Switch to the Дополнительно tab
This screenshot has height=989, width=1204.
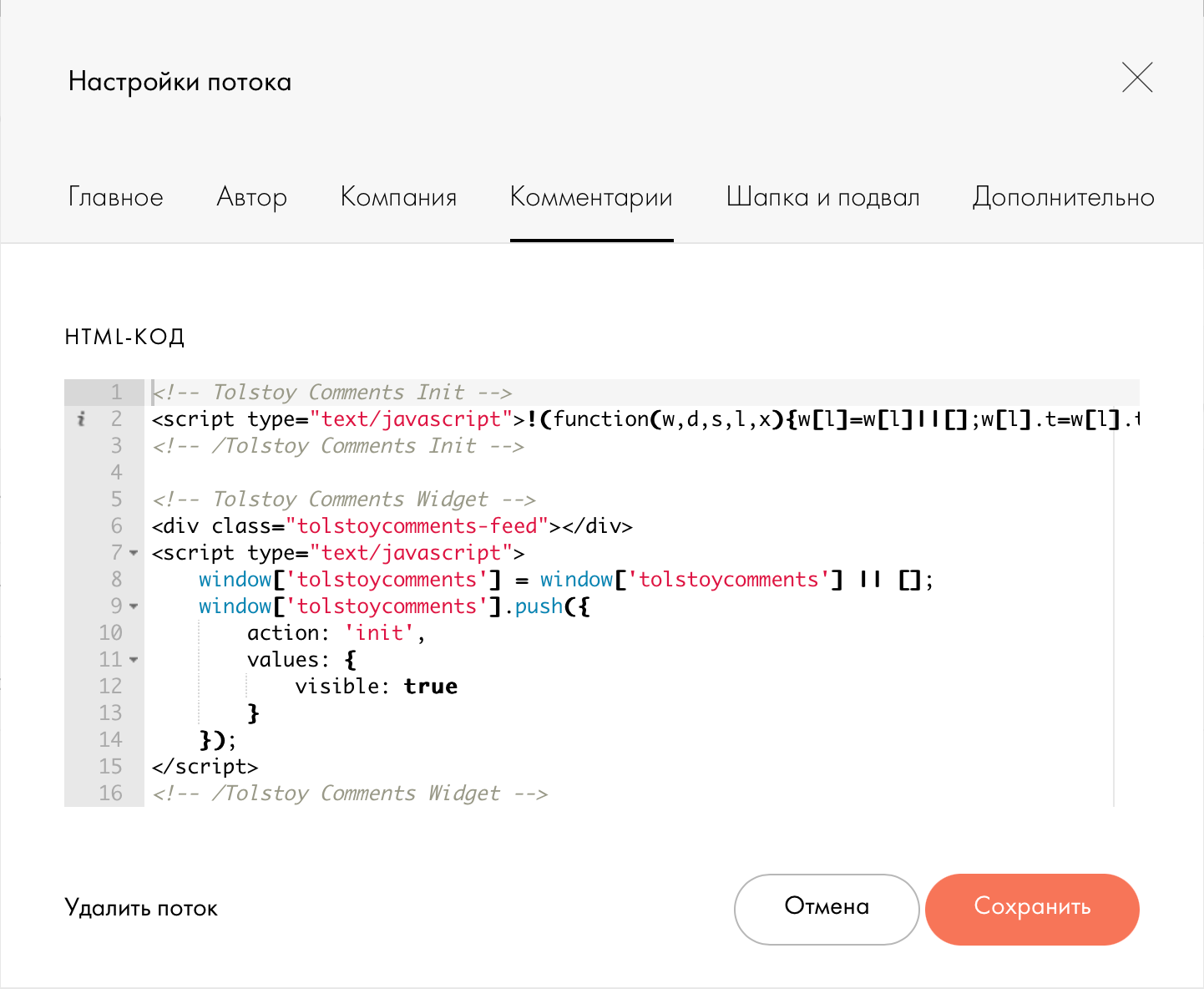[x=1064, y=197]
